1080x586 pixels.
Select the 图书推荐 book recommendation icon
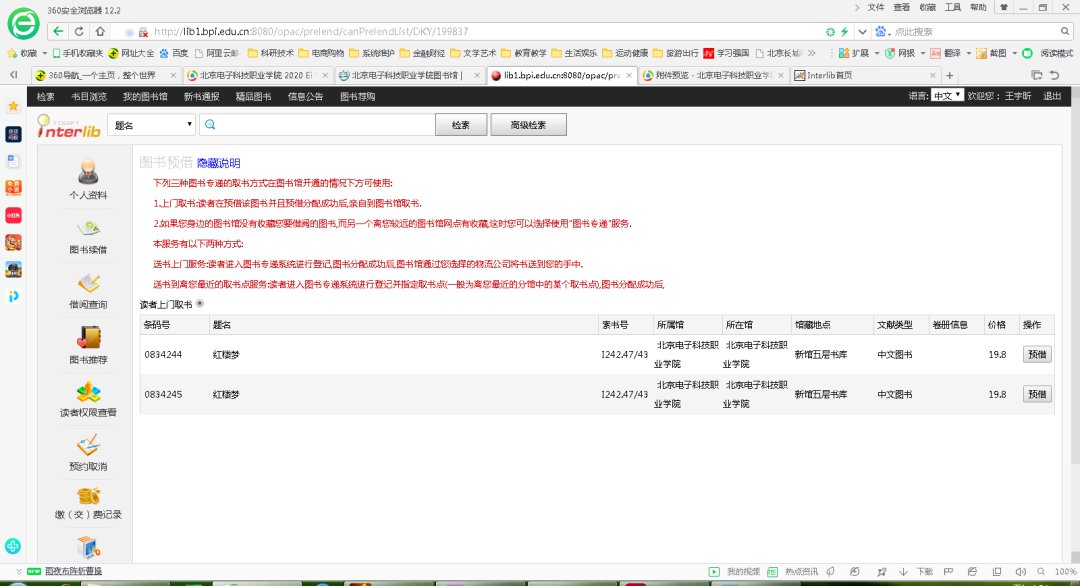point(88,337)
